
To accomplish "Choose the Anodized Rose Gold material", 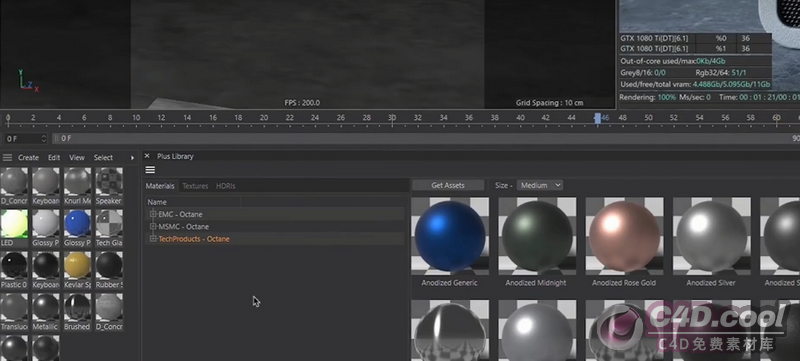I will click(x=624, y=236).
